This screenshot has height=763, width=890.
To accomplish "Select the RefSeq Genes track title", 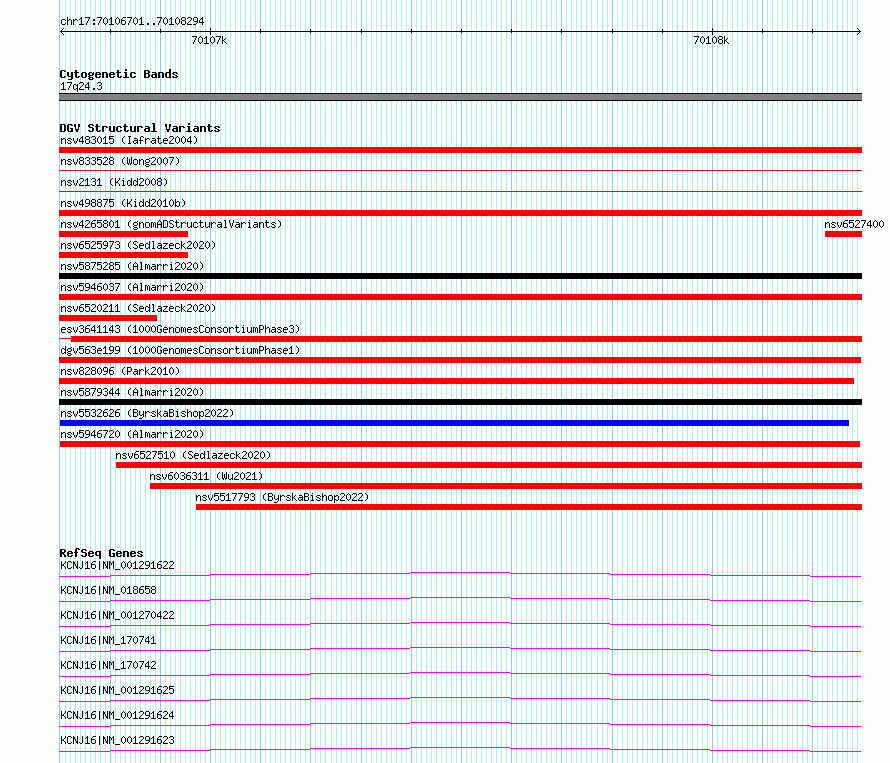I will [x=101, y=553].
